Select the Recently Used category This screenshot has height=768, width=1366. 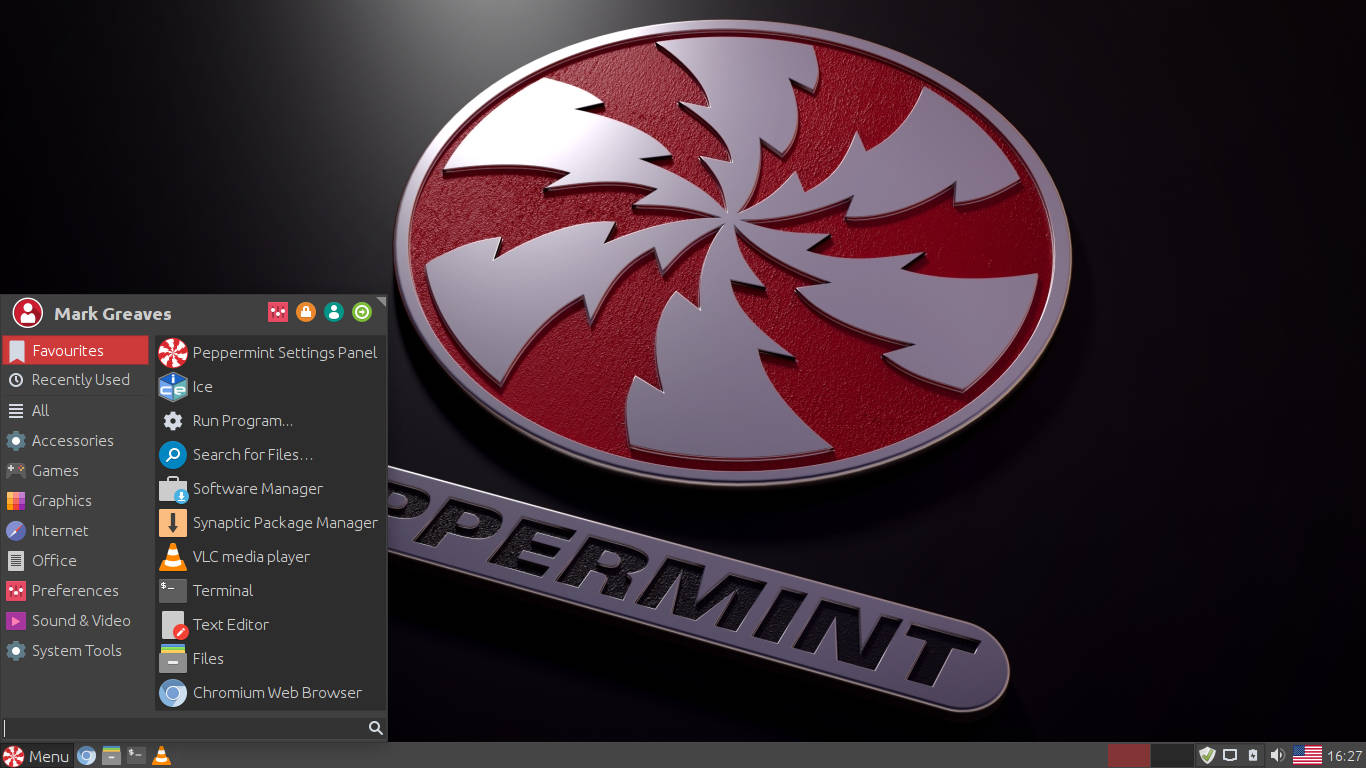pyautogui.click(x=80, y=380)
